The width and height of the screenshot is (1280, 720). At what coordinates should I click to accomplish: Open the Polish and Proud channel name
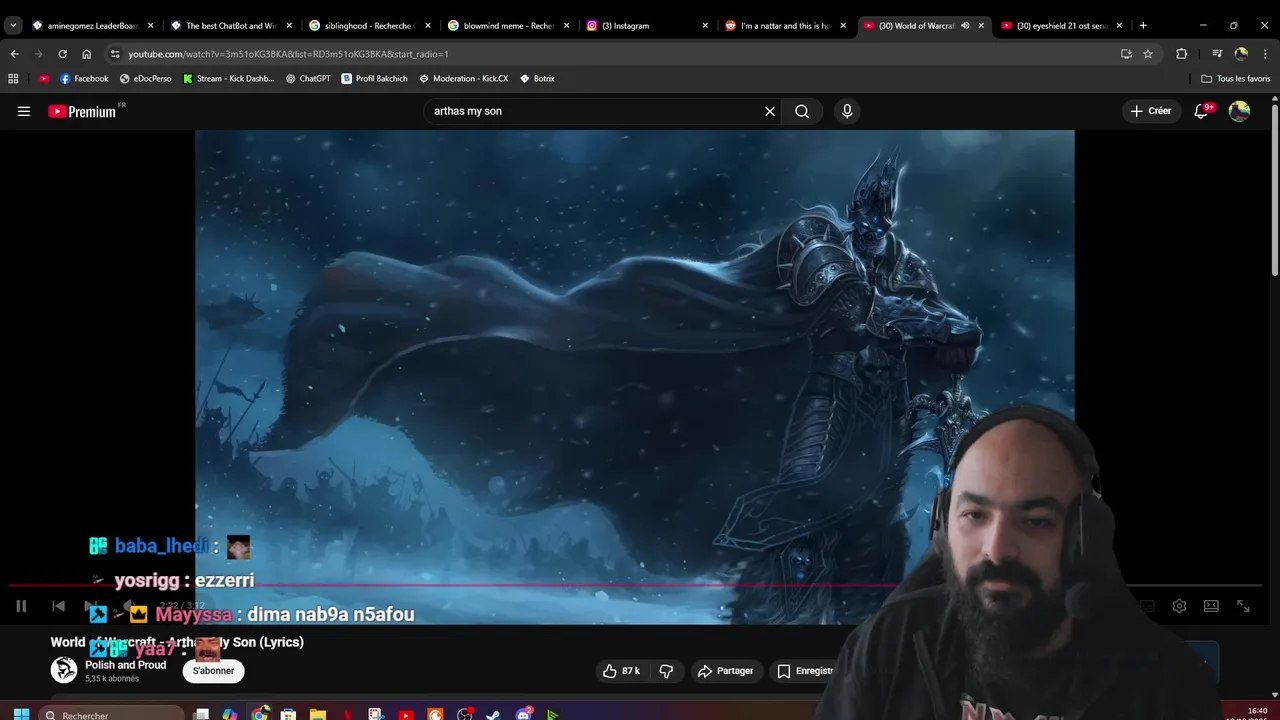125,665
